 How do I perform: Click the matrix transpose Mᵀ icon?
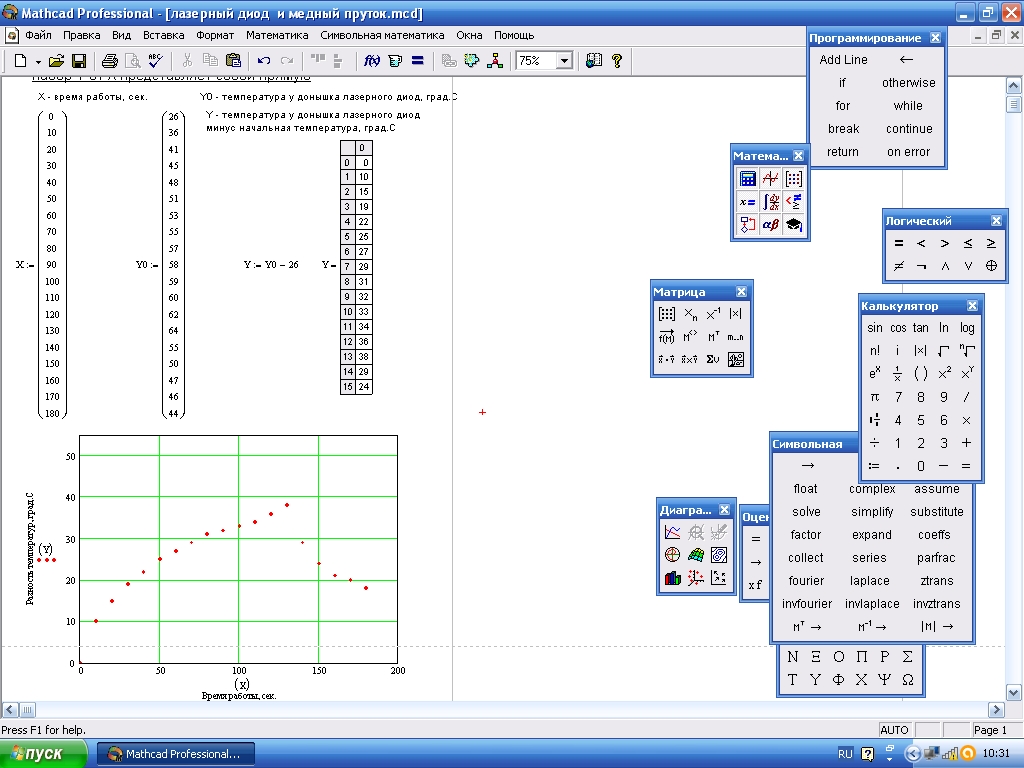click(x=713, y=337)
